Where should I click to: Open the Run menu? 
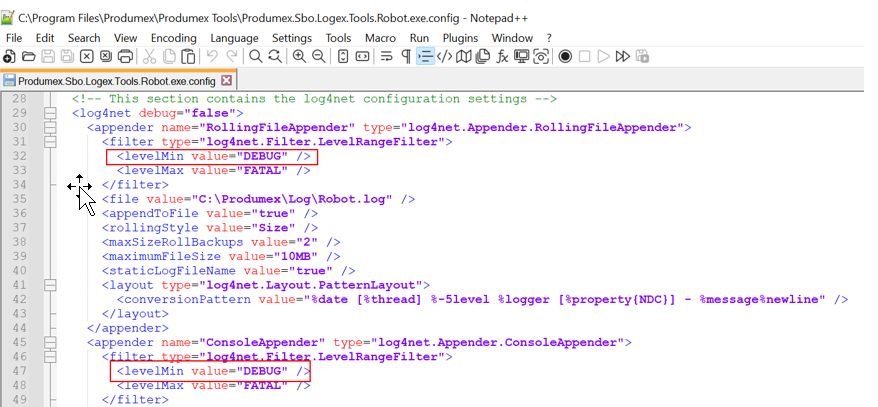[419, 38]
